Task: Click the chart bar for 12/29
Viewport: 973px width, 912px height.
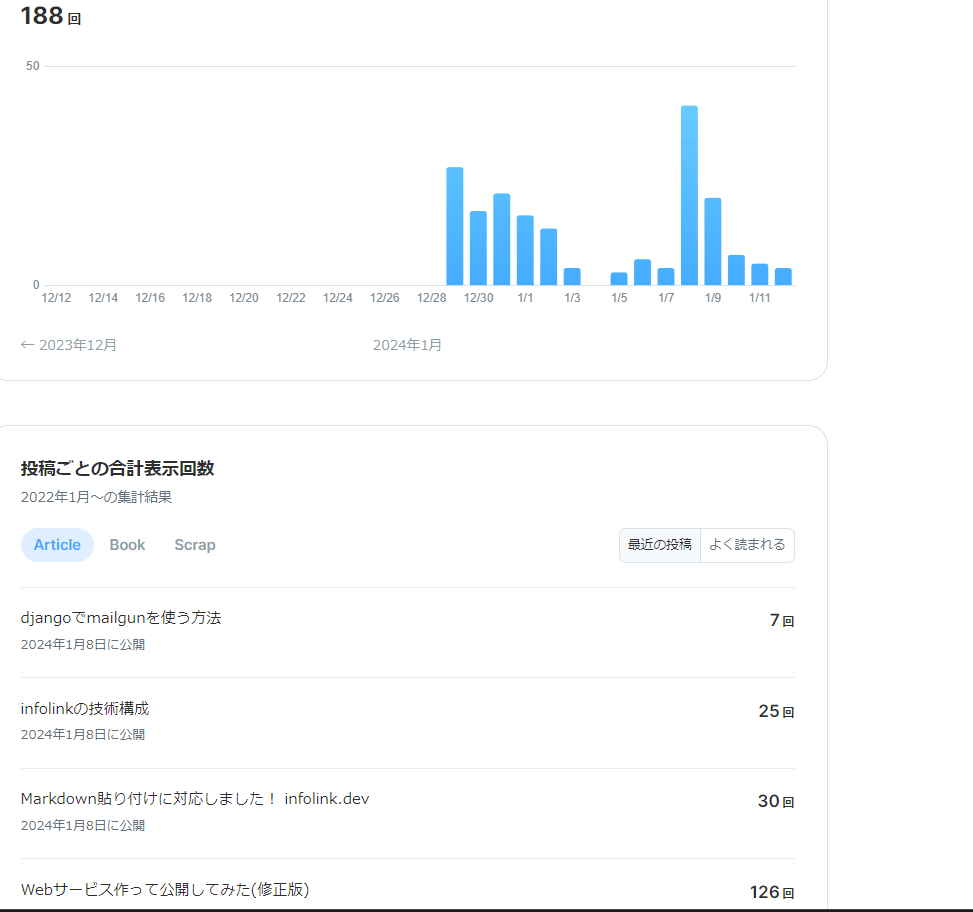Action: (455, 226)
